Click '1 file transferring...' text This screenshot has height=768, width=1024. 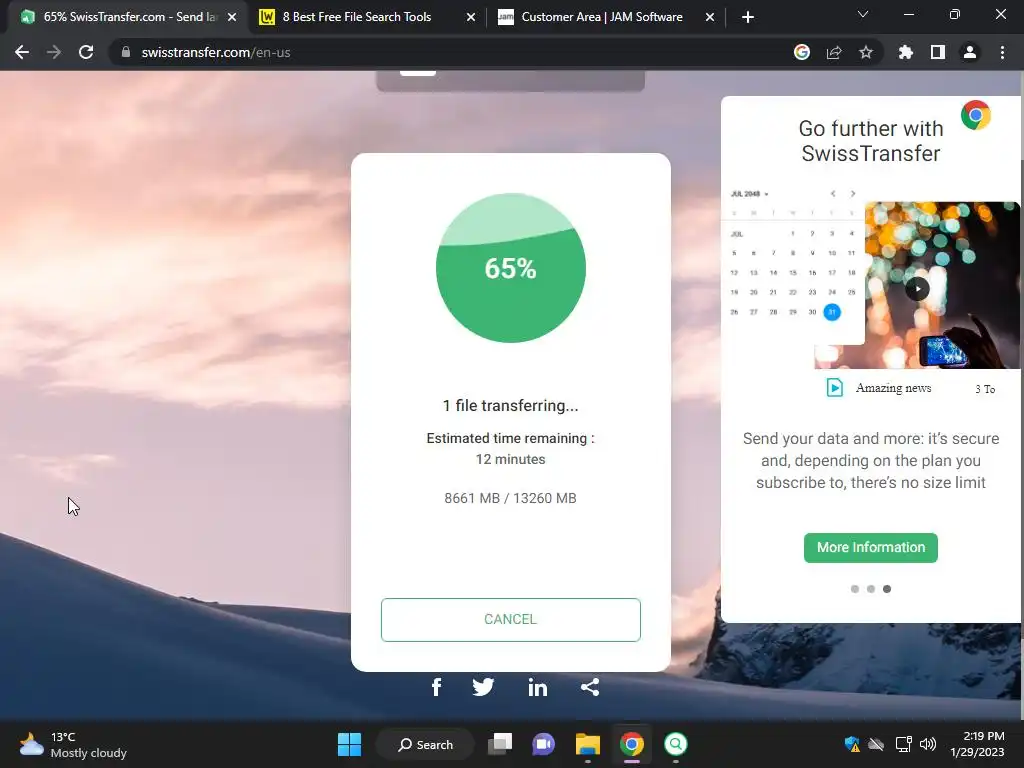pyautogui.click(x=511, y=406)
